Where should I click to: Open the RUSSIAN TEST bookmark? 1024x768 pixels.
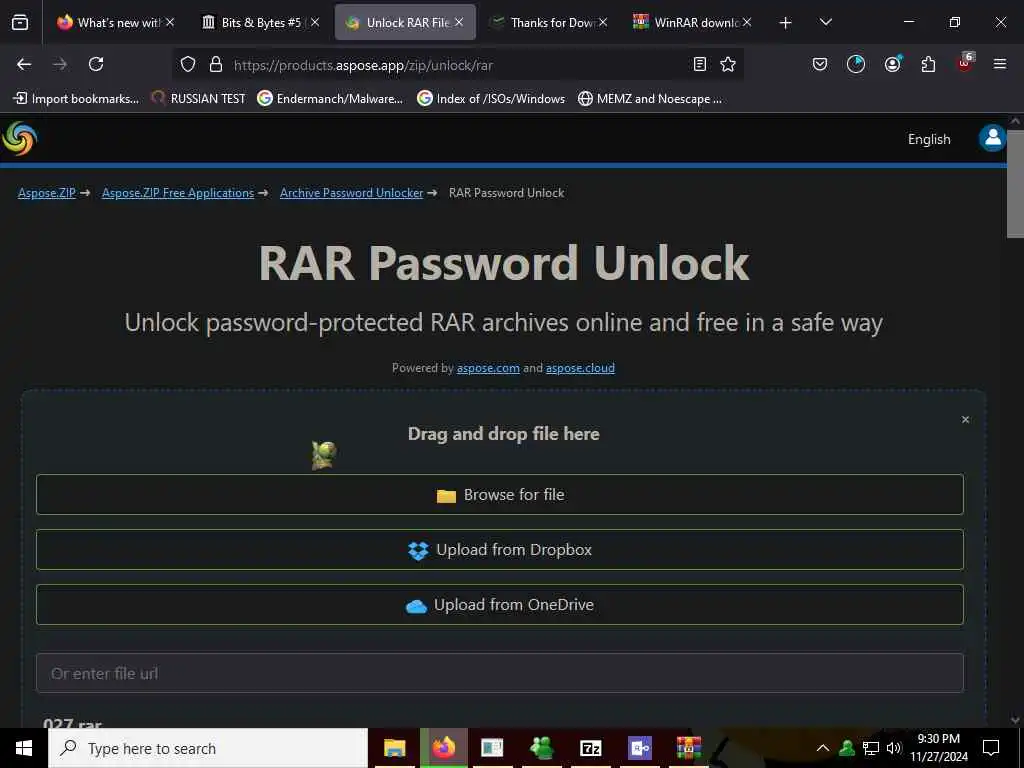coord(198,99)
